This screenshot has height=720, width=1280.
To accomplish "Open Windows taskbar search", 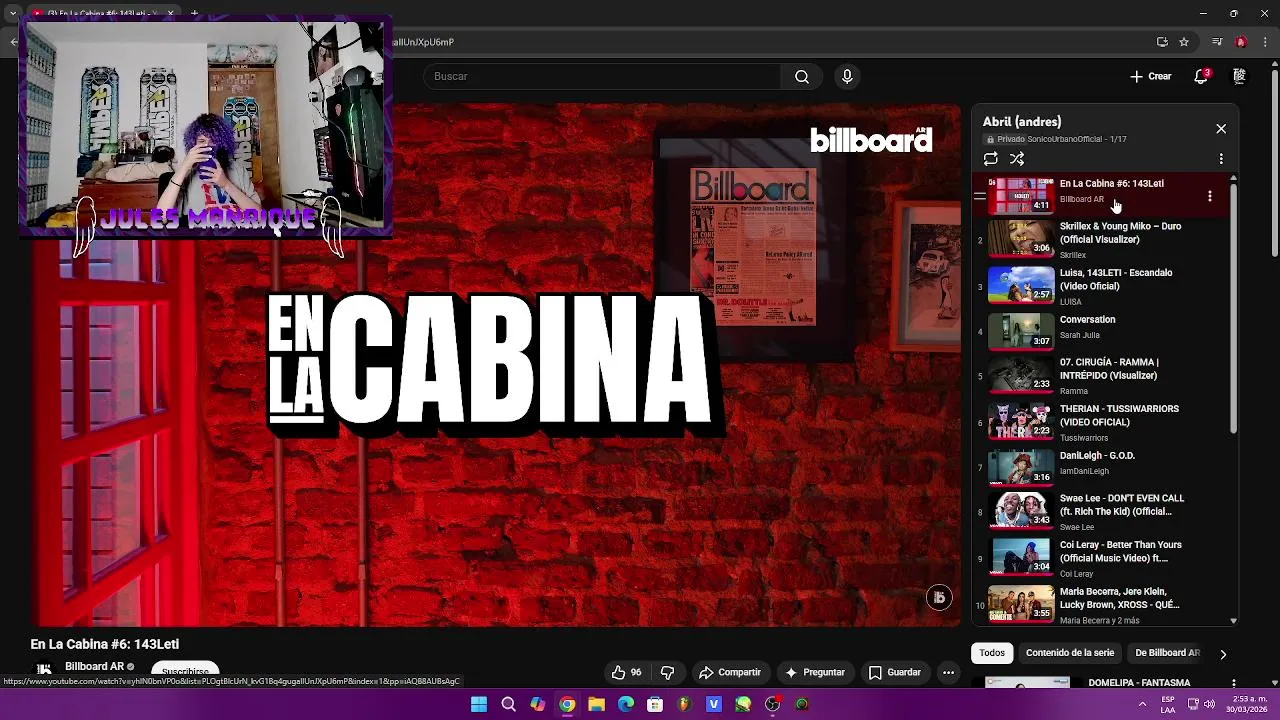I will (508, 704).
